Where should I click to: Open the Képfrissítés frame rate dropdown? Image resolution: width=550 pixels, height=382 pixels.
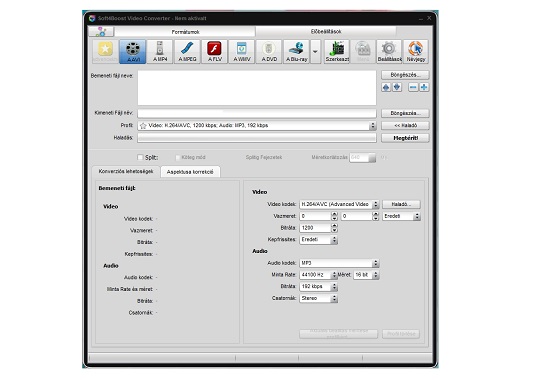334,240
